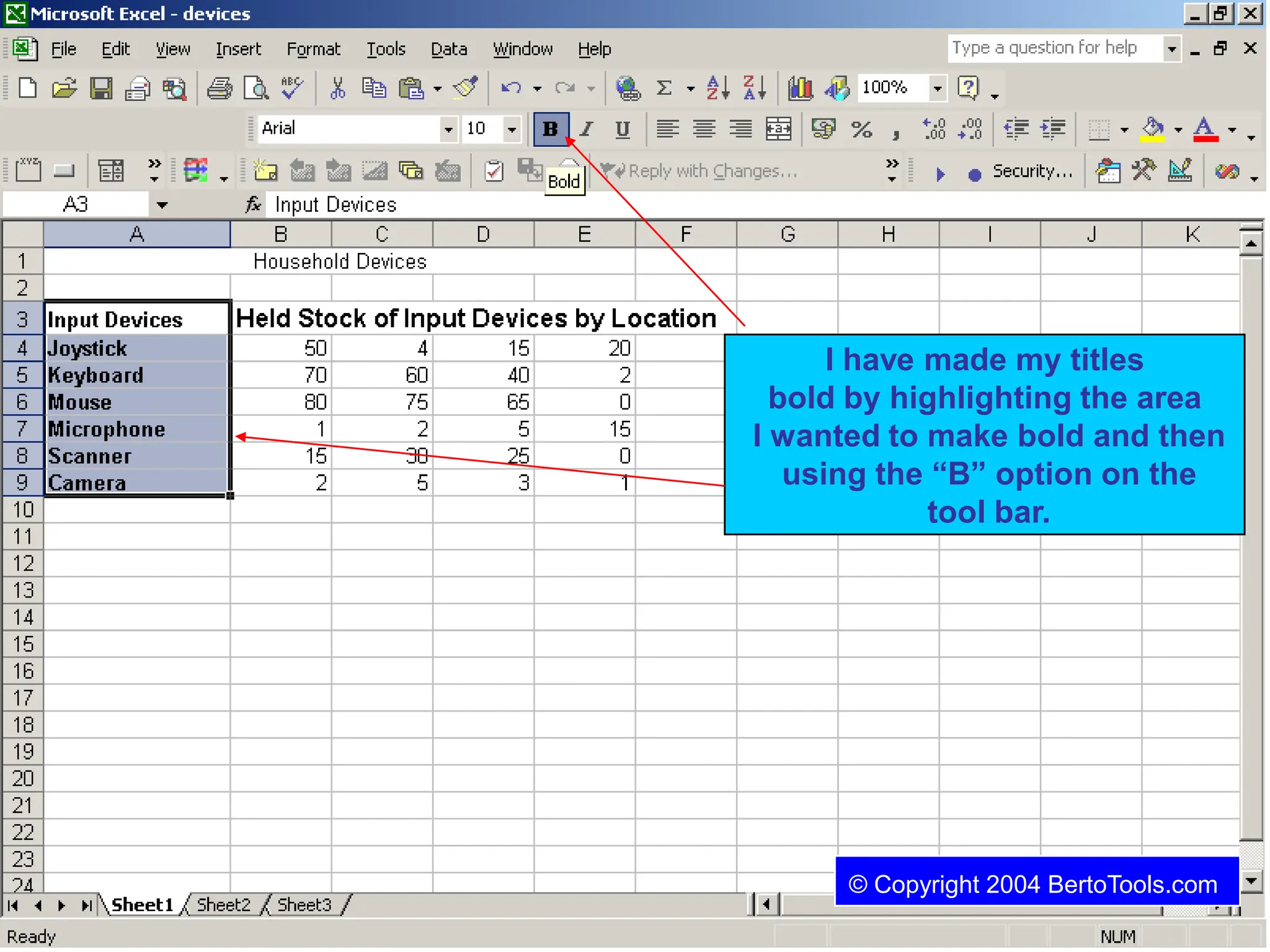Open the Edit menu
The height and width of the screenshot is (952, 1270).
click(115, 49)
